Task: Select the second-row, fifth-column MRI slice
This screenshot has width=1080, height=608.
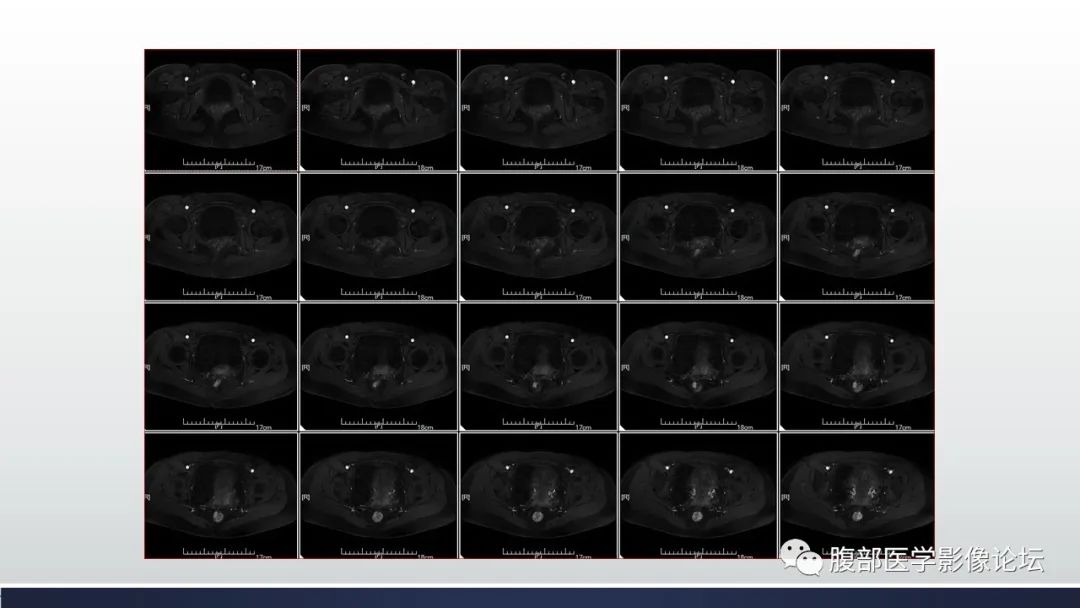Action: 857,236
